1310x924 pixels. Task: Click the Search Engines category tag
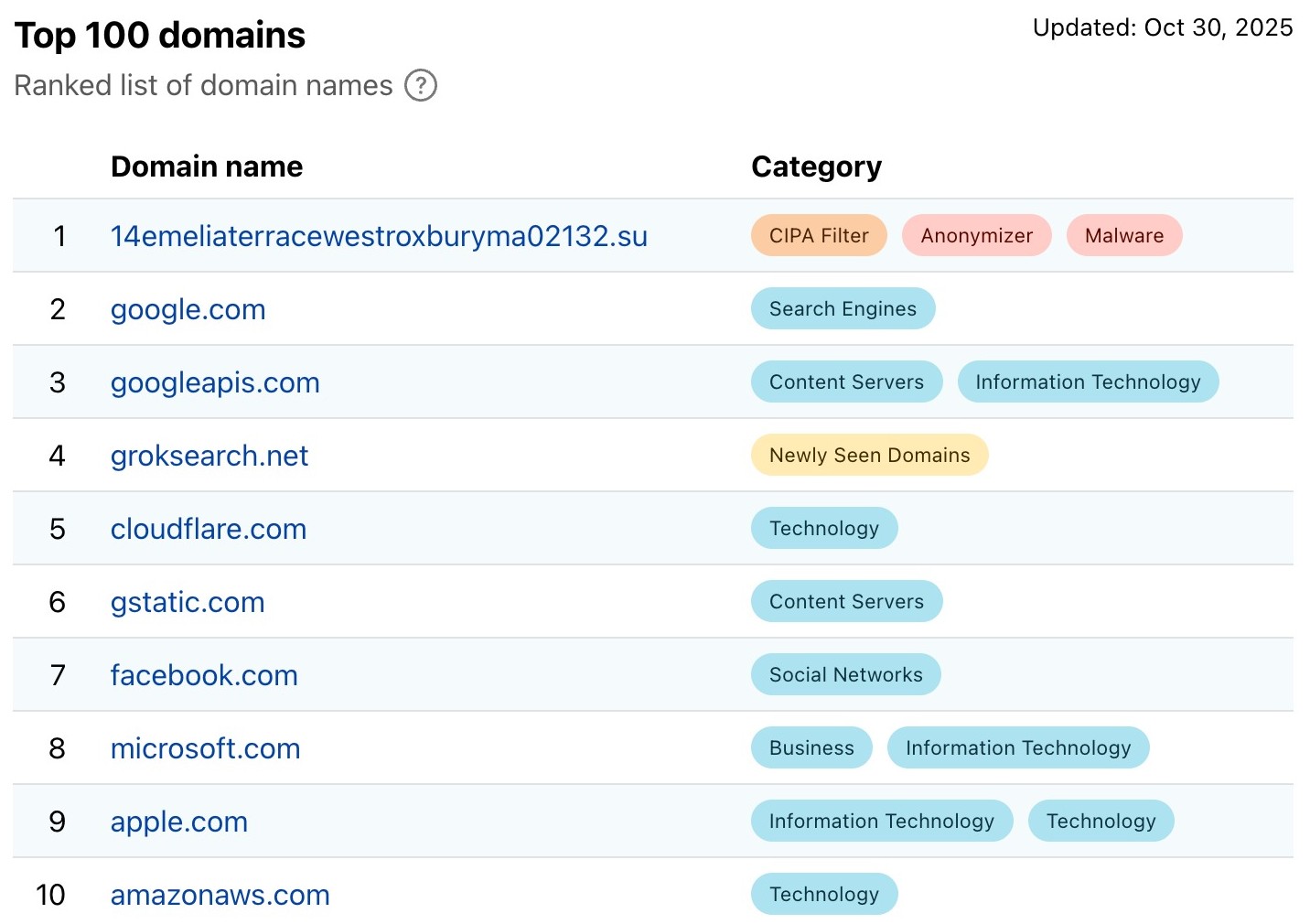843,309
